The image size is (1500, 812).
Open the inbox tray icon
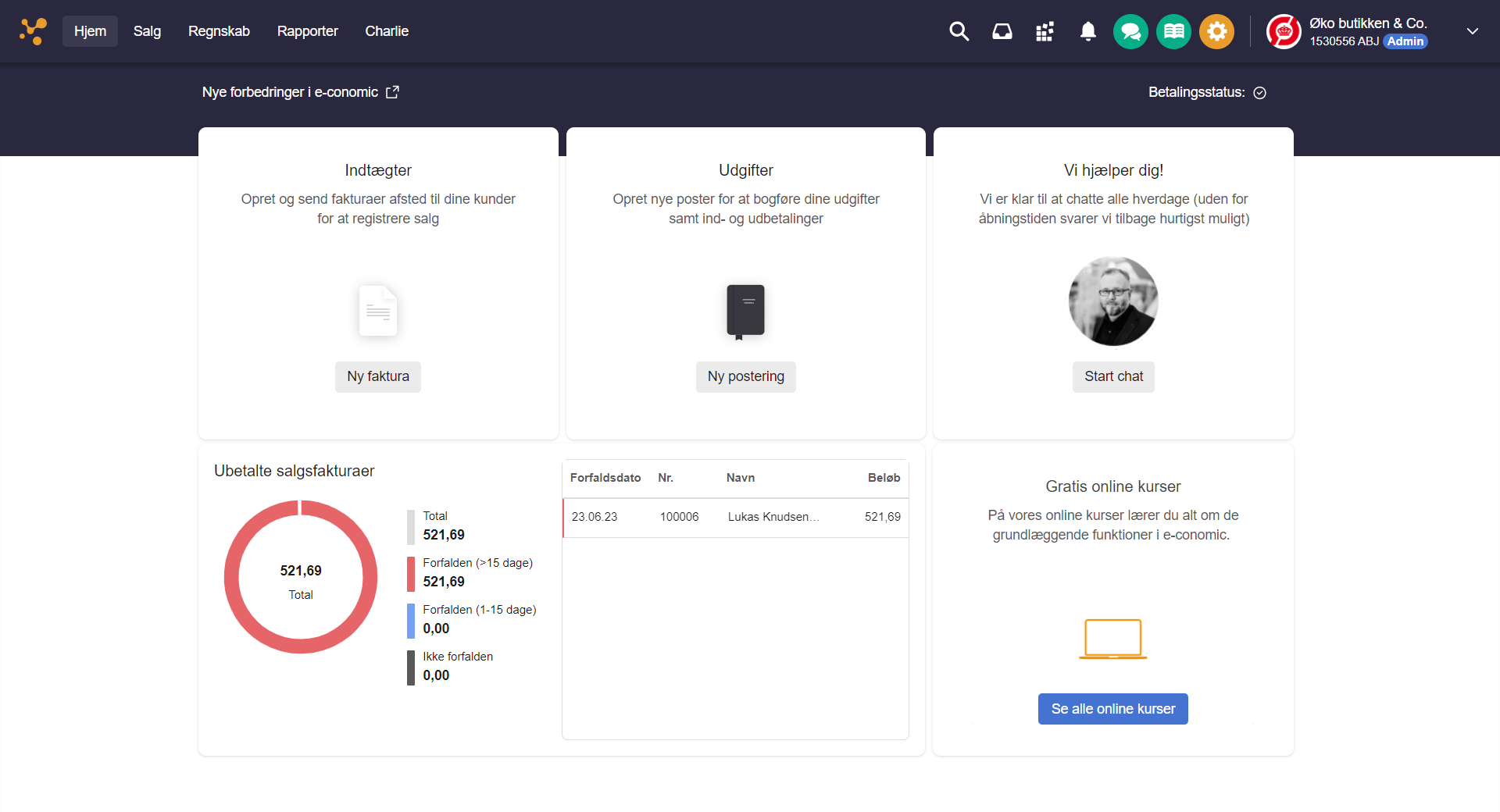click(x=1002, y=31)
